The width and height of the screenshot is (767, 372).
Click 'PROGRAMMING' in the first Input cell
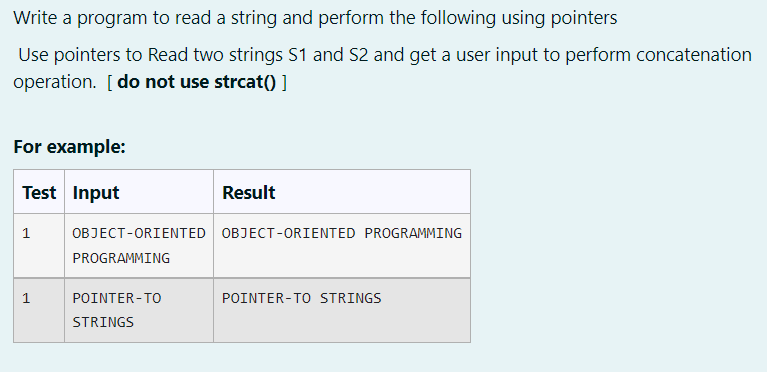(121, 257)
